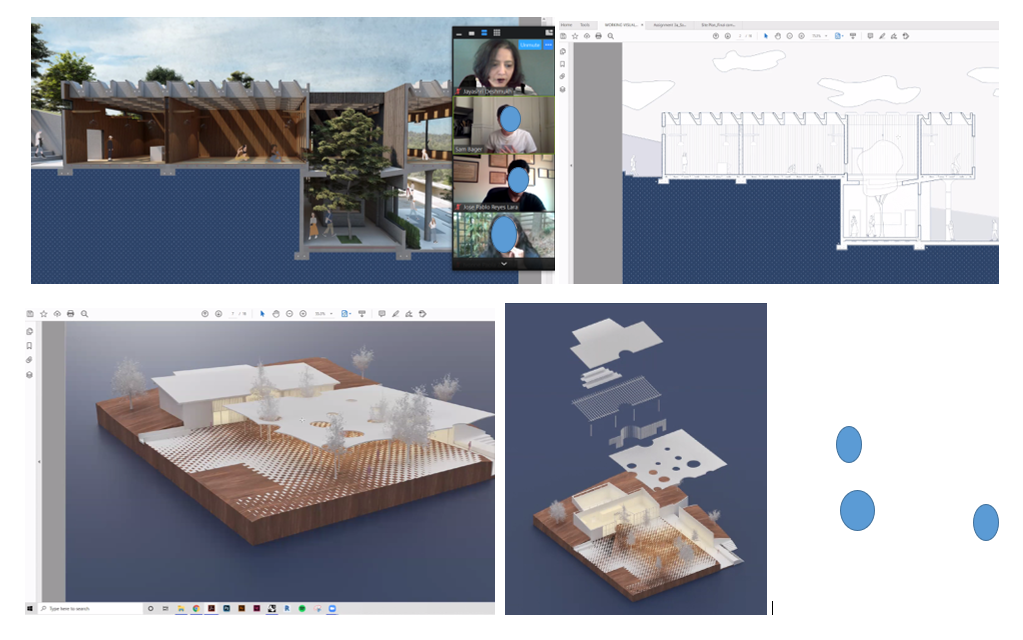The height and width of the screenshot is (640, 1023).
Task: Zoom in on section-drawing Acrobat window
Action: coord(801,36)
